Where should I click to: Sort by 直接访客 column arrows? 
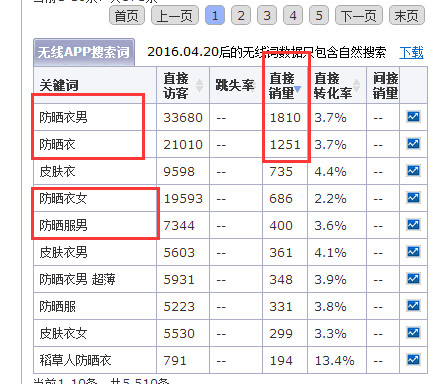tap(199, 85)
